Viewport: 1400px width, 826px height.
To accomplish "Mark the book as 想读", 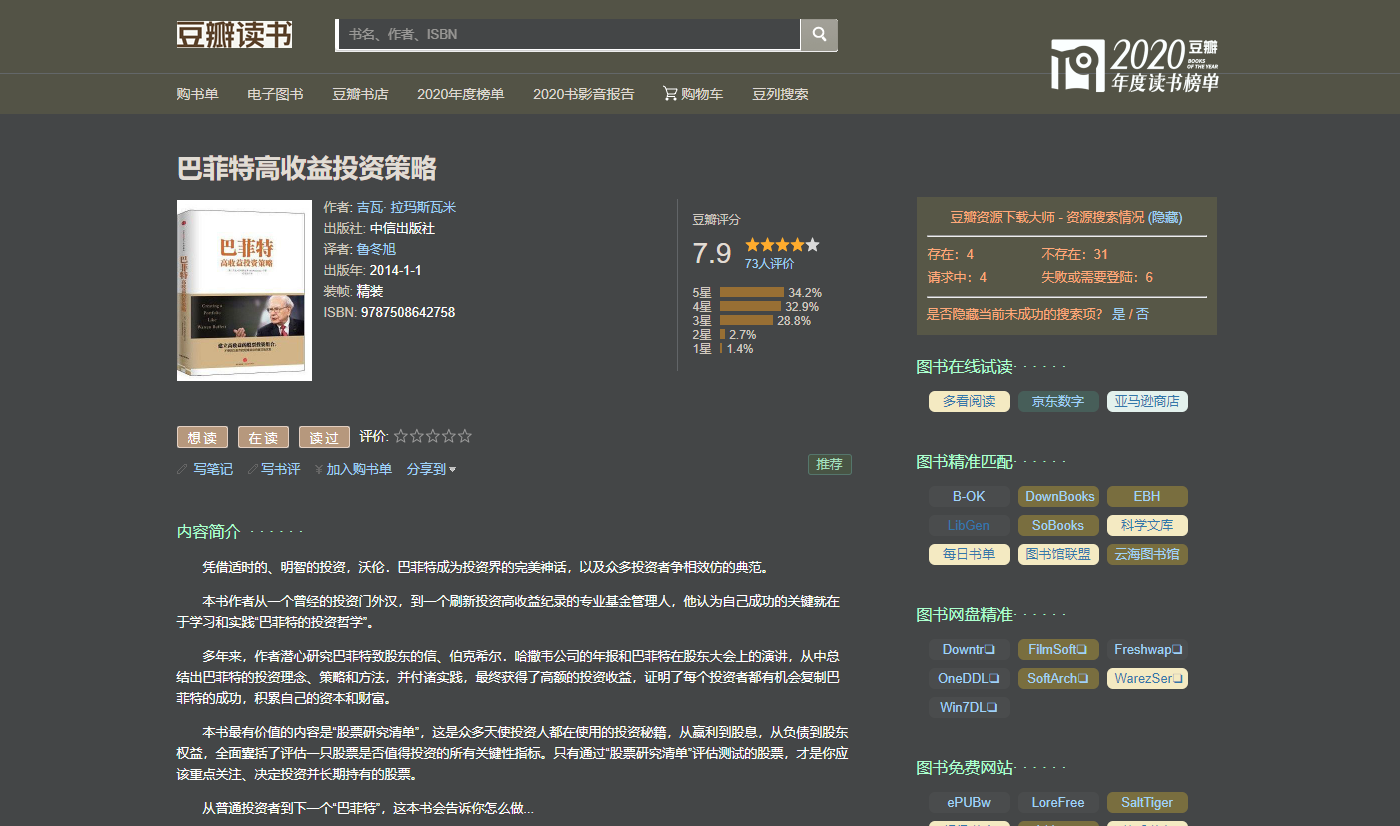I will 202,437.
